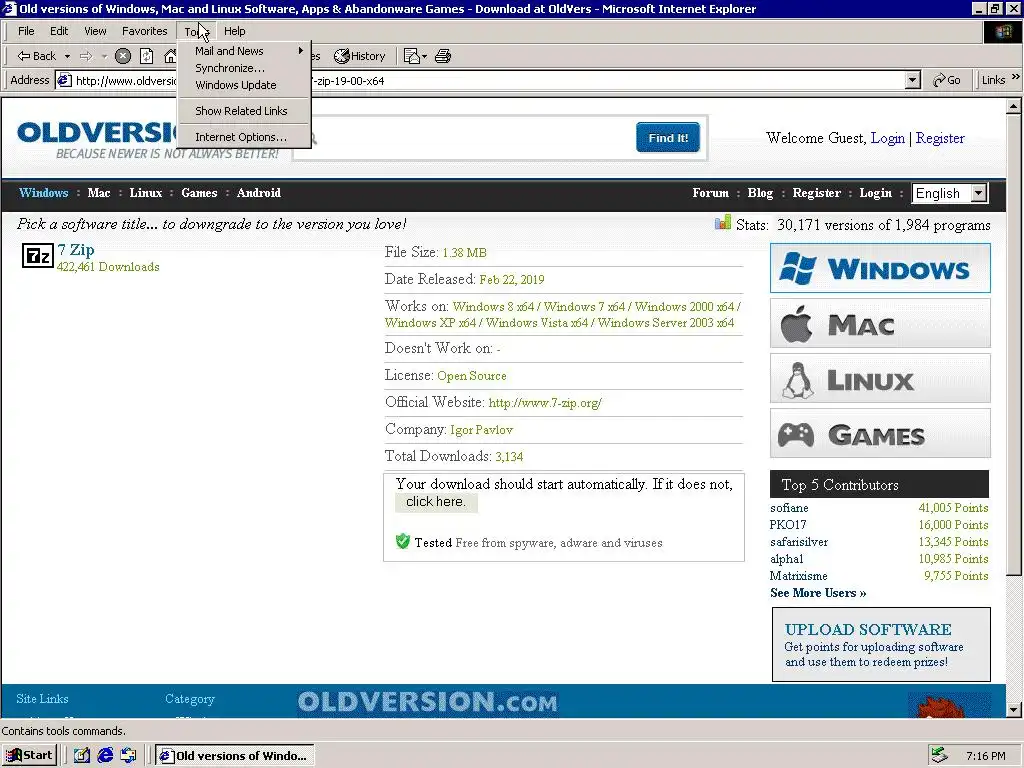Click the Print toolbar icon
This screenshot has width=1024, height=768.
tap(443, 56)
